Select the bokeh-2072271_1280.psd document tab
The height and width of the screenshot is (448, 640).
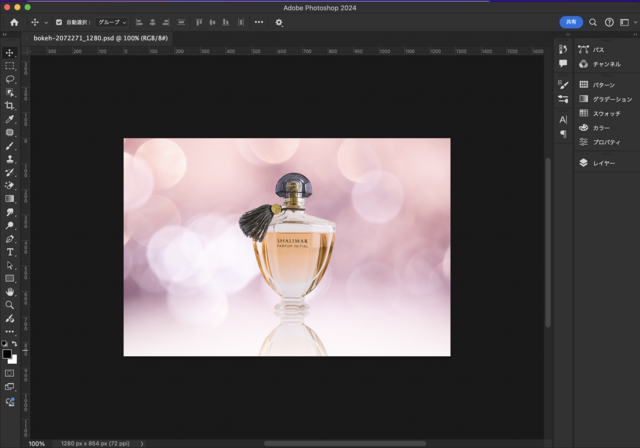click(100, 38)
